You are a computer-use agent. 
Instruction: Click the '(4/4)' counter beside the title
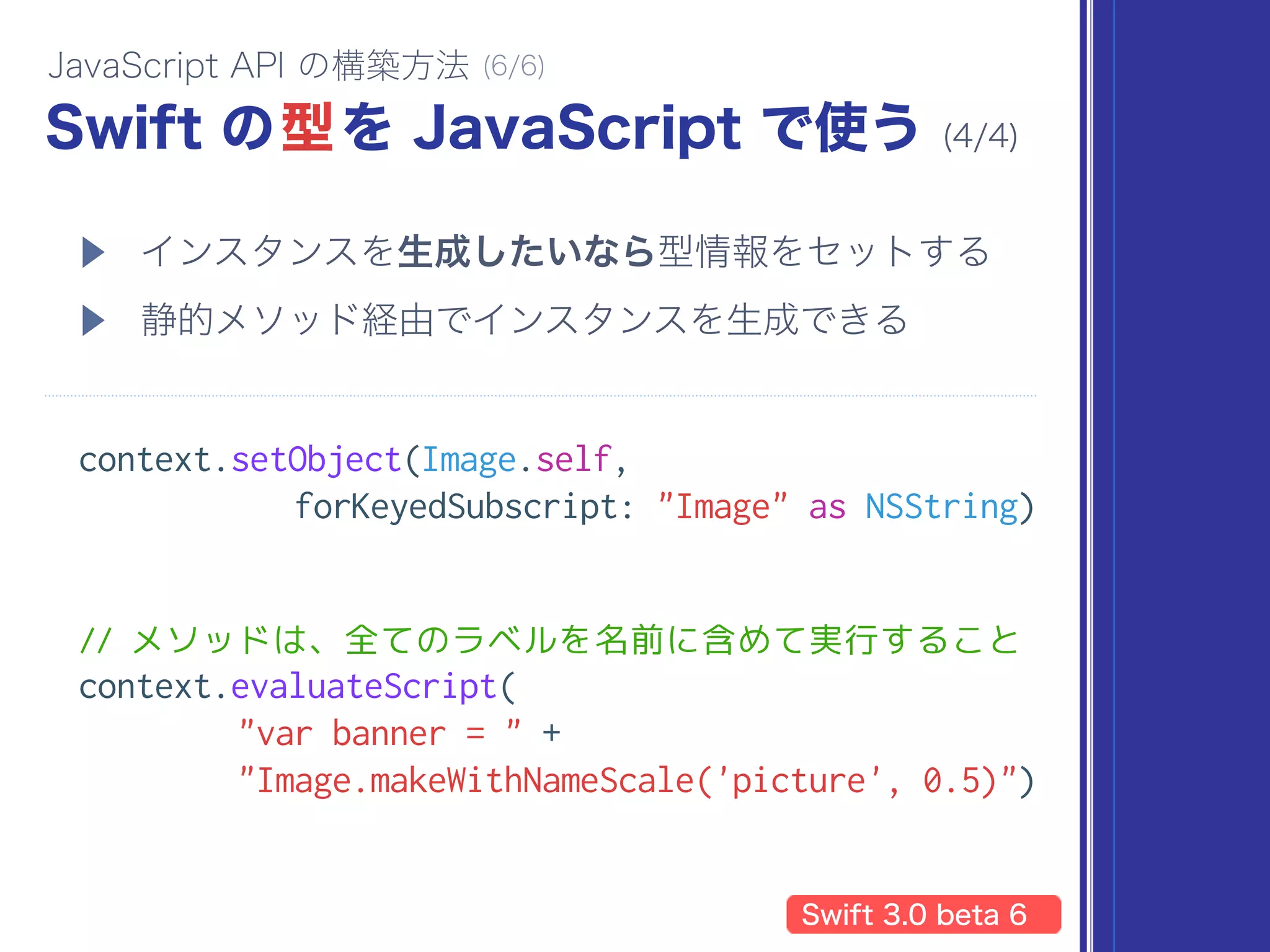click(980, 136)
